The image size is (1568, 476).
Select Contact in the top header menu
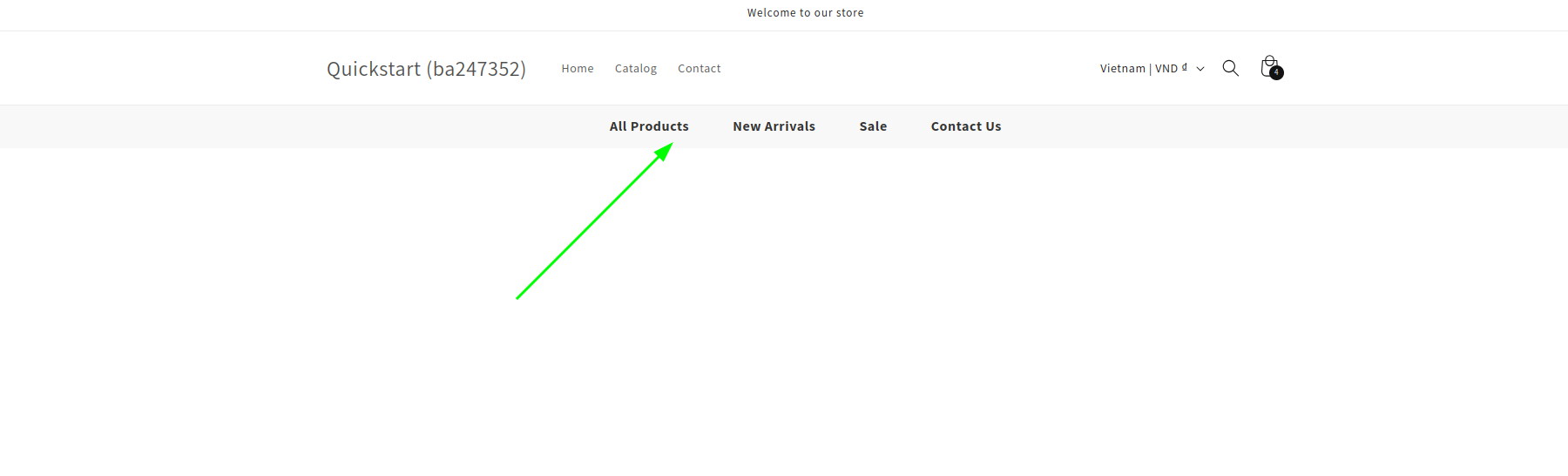tap(700, 69)
